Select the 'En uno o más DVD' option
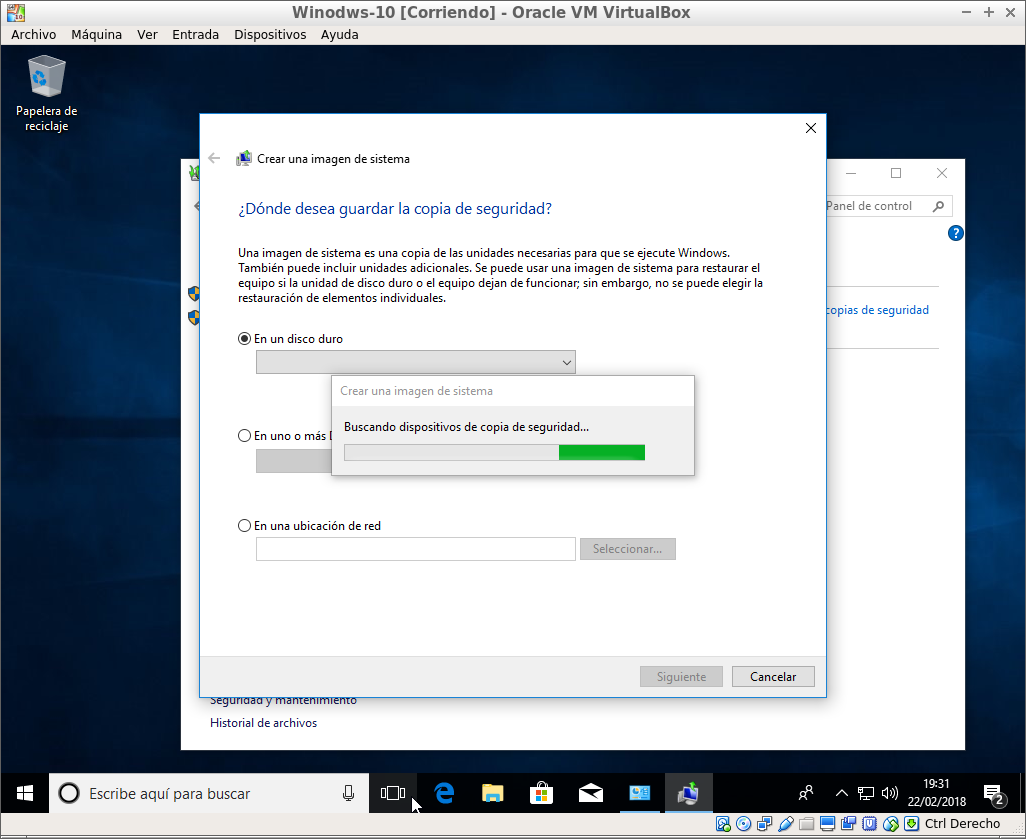 pos(245,436)
